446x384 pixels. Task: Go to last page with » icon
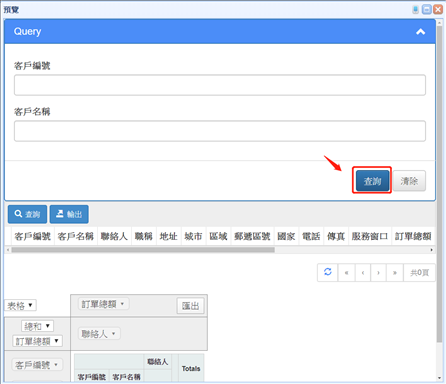[x=395, y=273]
